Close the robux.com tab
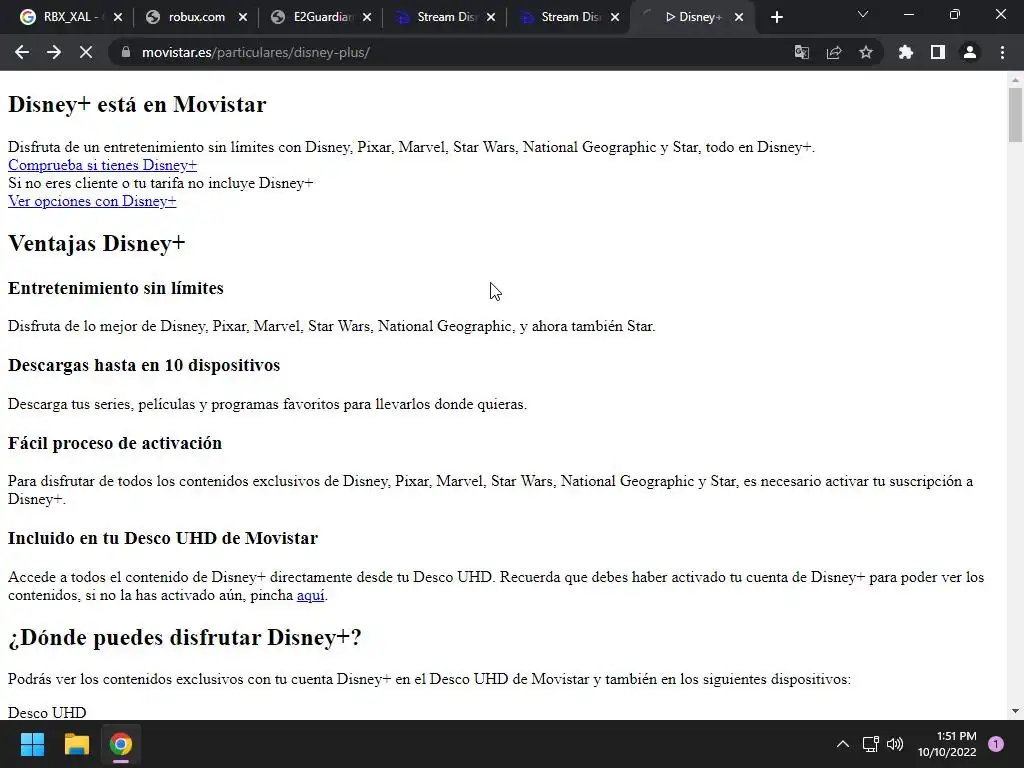The image size is (1024, 768). [x=242, y=18]
